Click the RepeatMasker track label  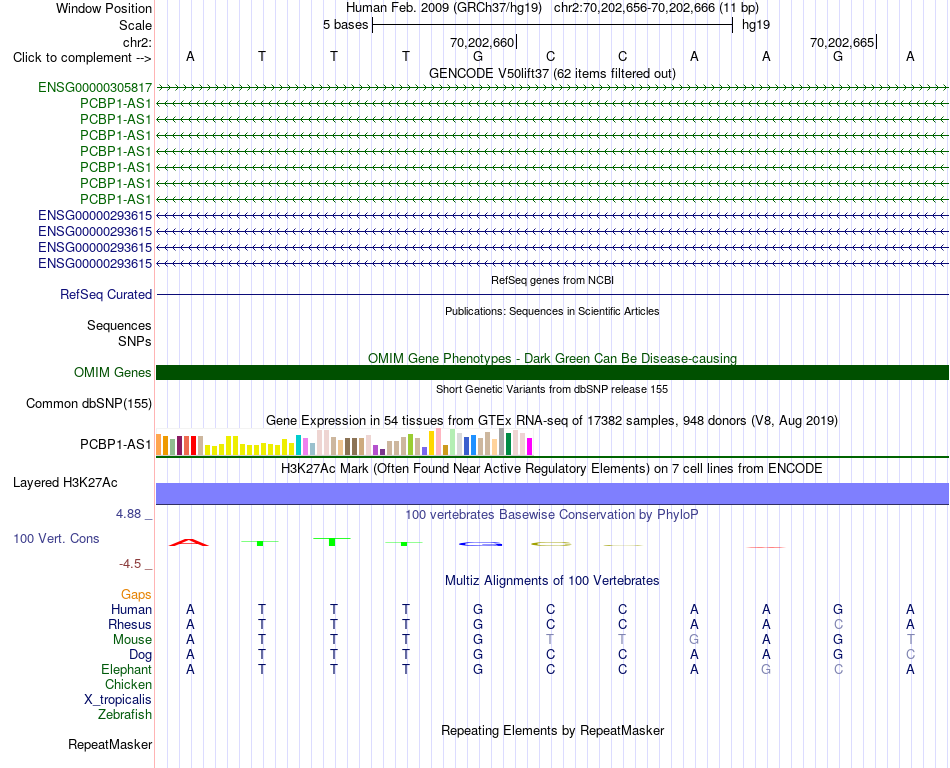110,744
